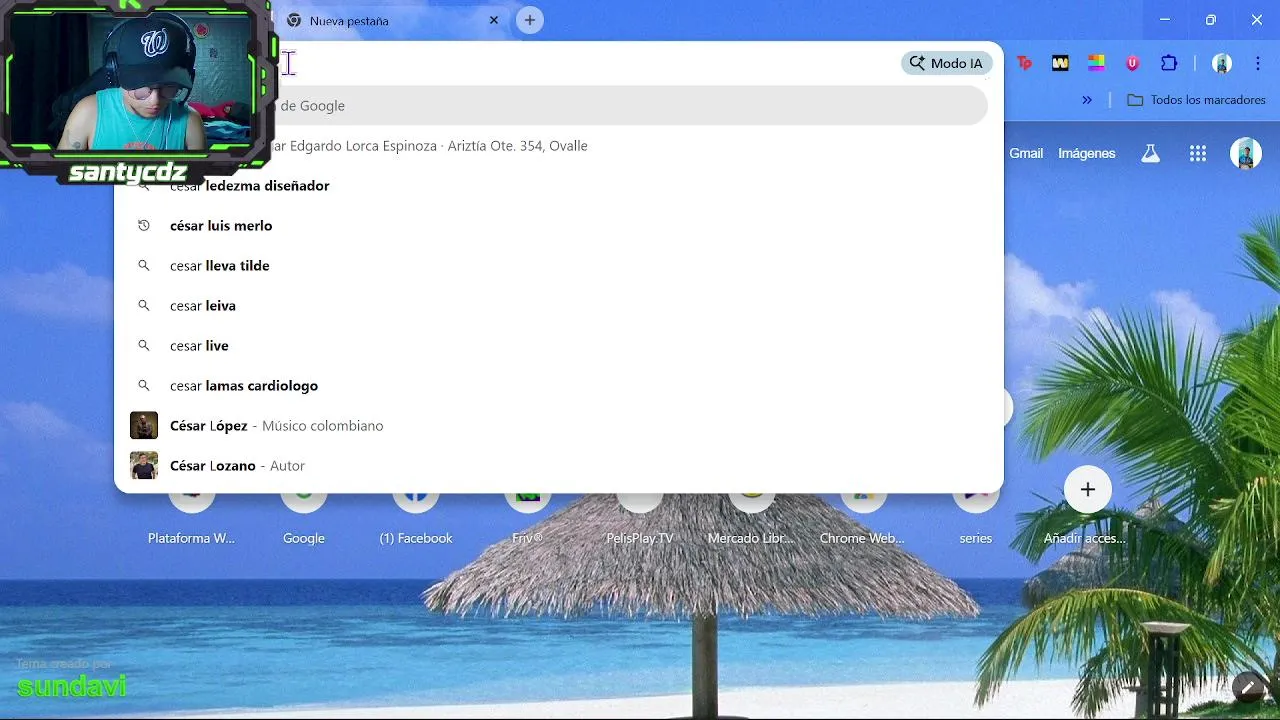
Task: Click the pink U extension icon
Action: pyautogui.click(x=1132, y=63)
